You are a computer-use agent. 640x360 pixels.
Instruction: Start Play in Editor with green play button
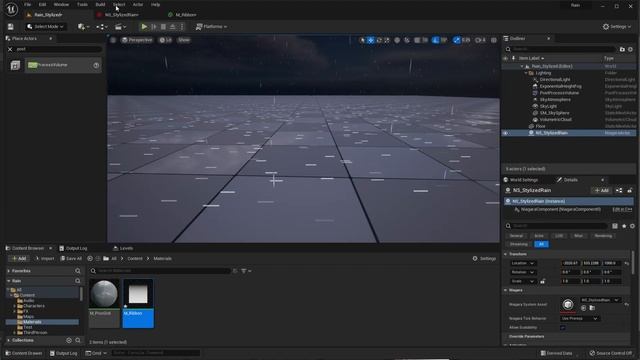[144, 27]
